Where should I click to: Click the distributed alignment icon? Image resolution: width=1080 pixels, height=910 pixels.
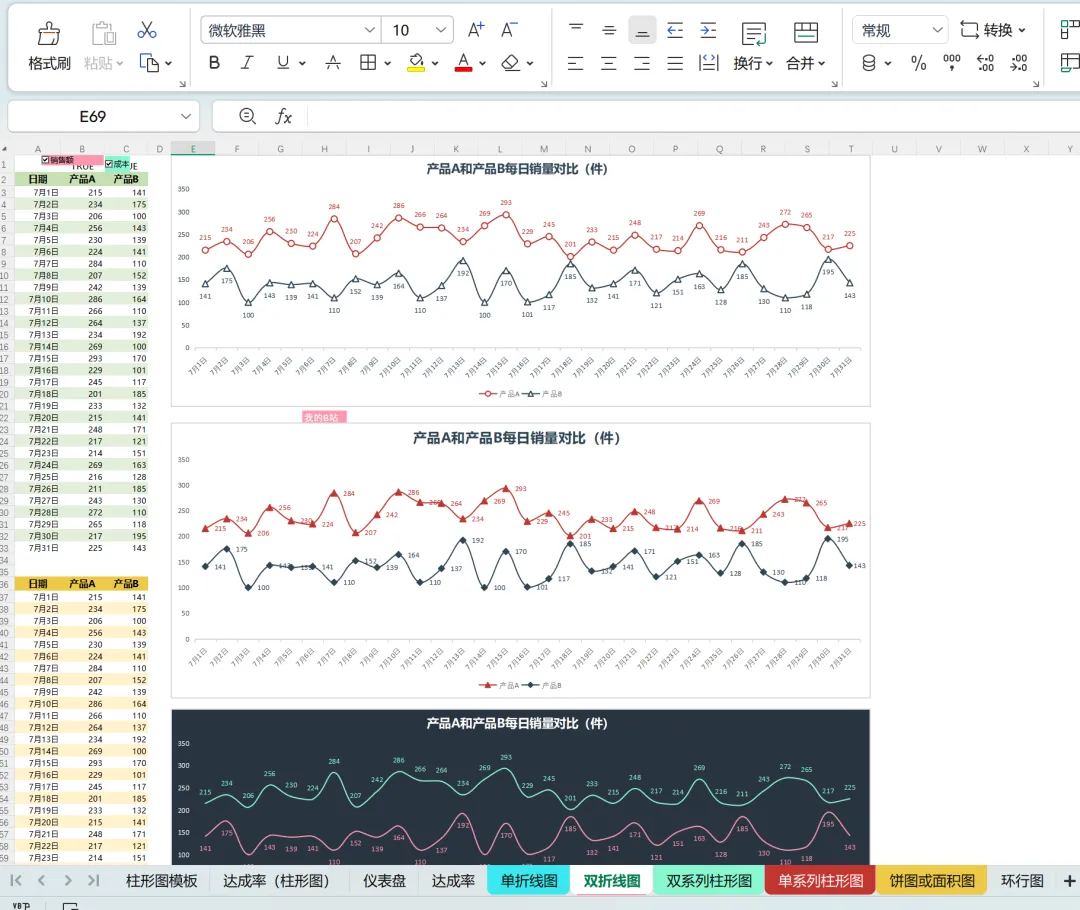click(x=709, y=63)
